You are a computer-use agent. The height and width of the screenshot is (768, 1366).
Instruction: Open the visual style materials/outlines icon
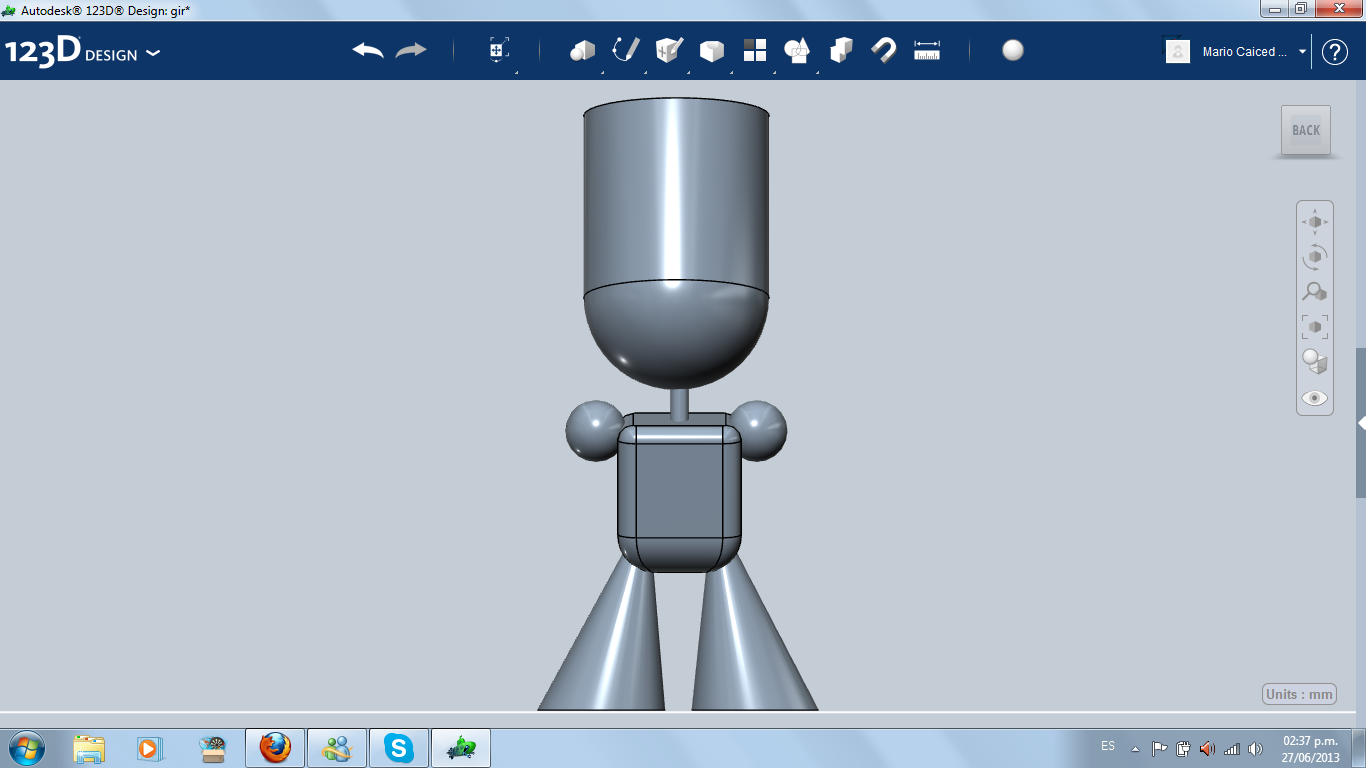(x=1315, y=362)
